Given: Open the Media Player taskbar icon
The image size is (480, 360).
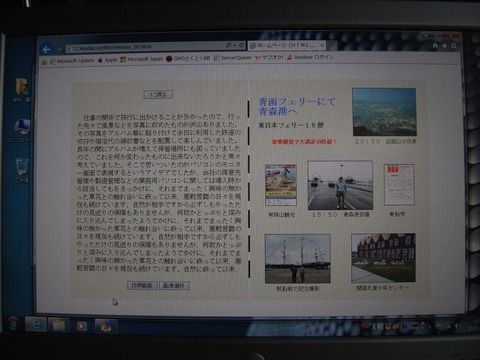Looking at the screenshot, I should (x=82, y=326).
